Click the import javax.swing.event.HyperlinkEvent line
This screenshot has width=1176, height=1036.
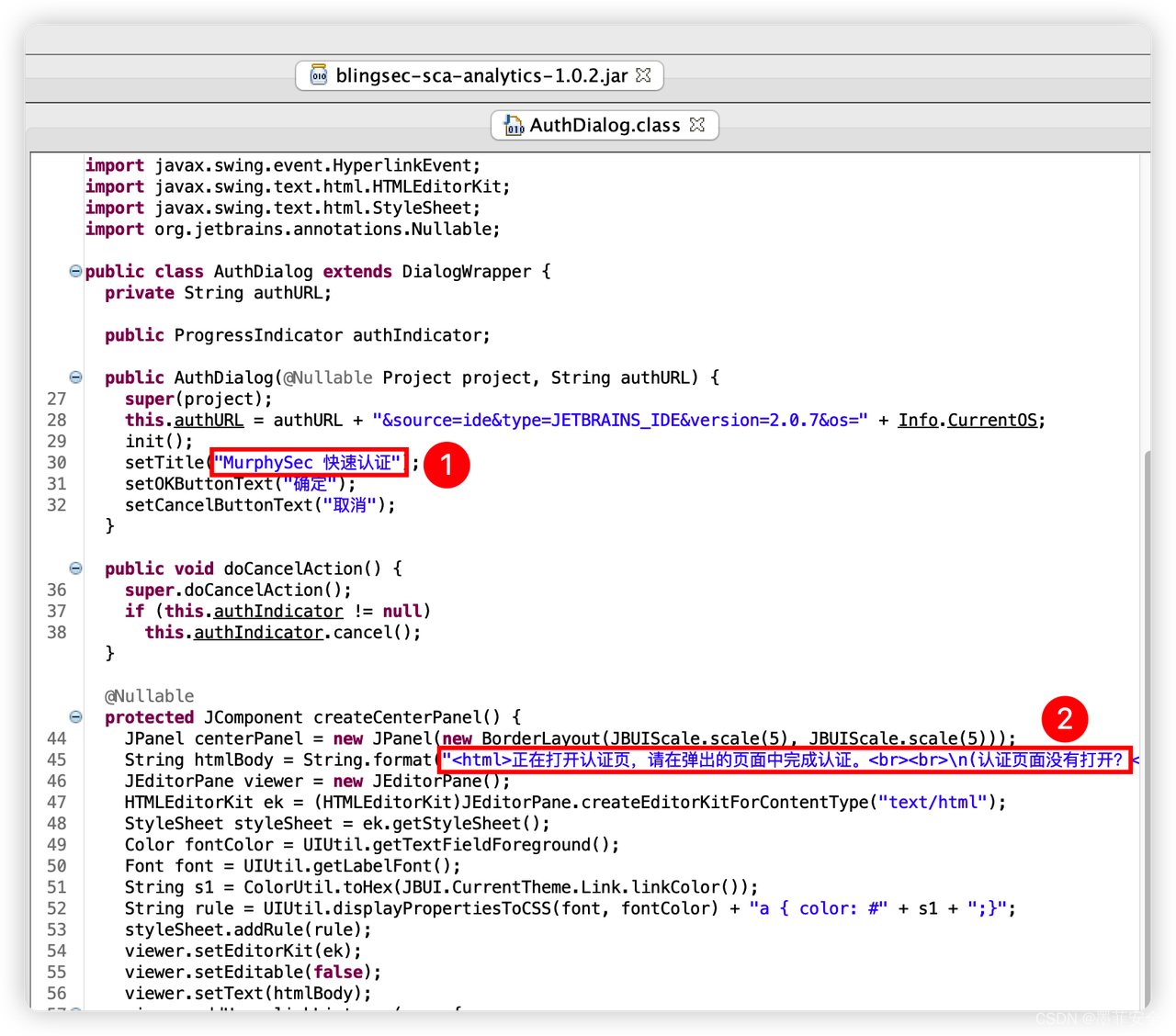click(283, 165)
